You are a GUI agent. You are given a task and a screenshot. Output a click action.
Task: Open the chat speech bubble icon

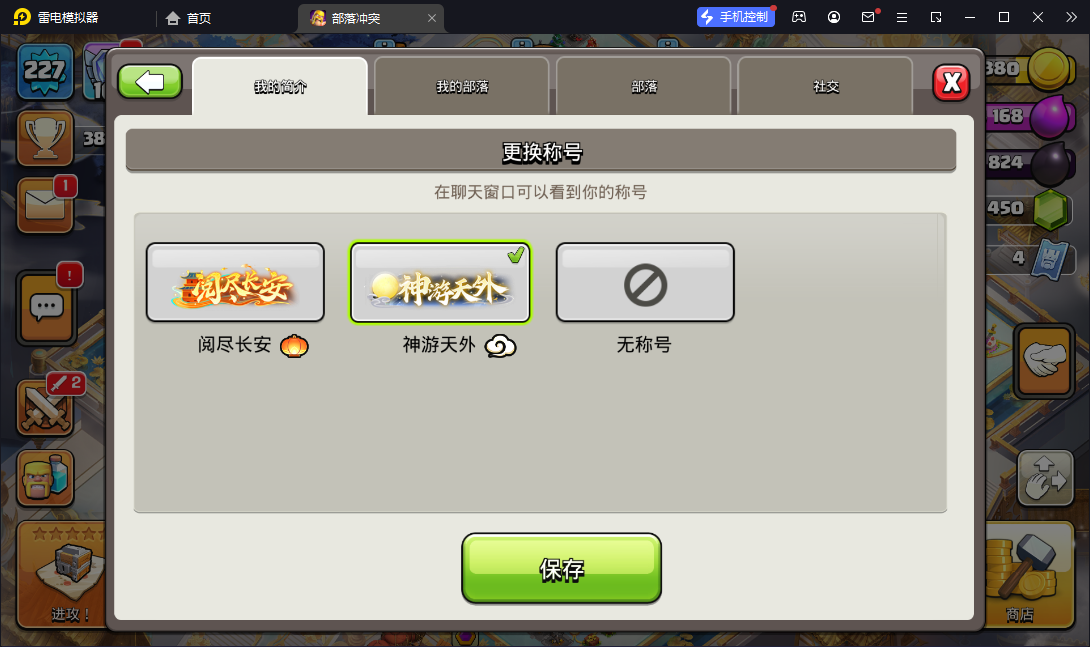(47, 308)
